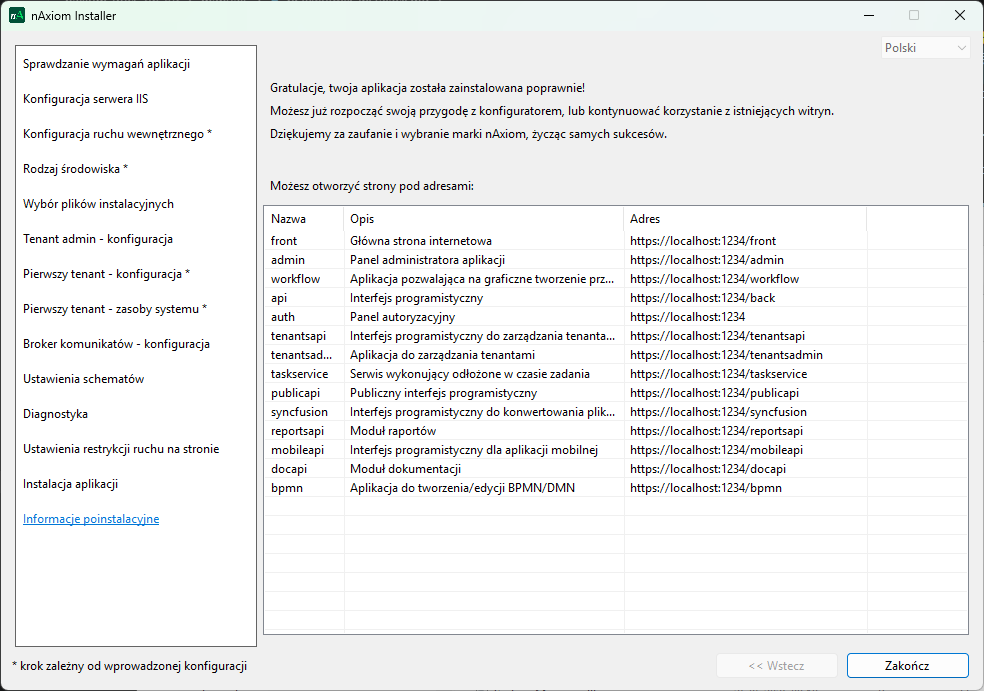Select Pierwszy tenant - zasoby systemu step
984x691 pixels.
click(115, 309)
